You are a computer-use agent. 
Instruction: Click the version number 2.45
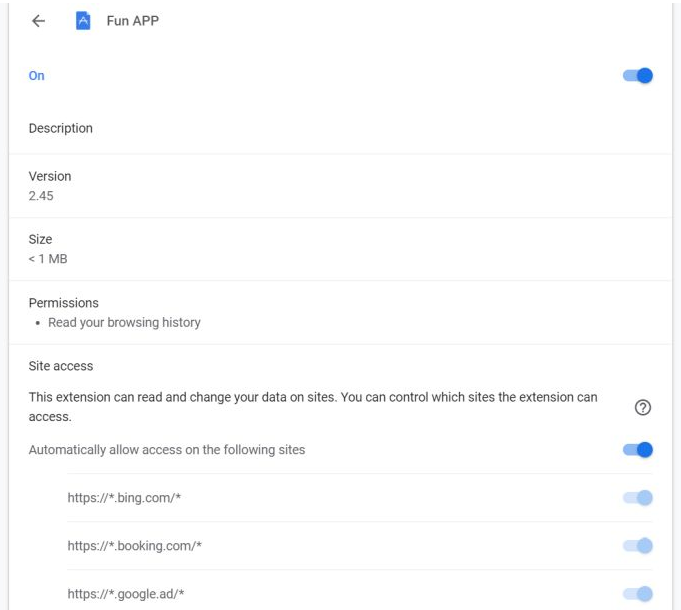41,196
